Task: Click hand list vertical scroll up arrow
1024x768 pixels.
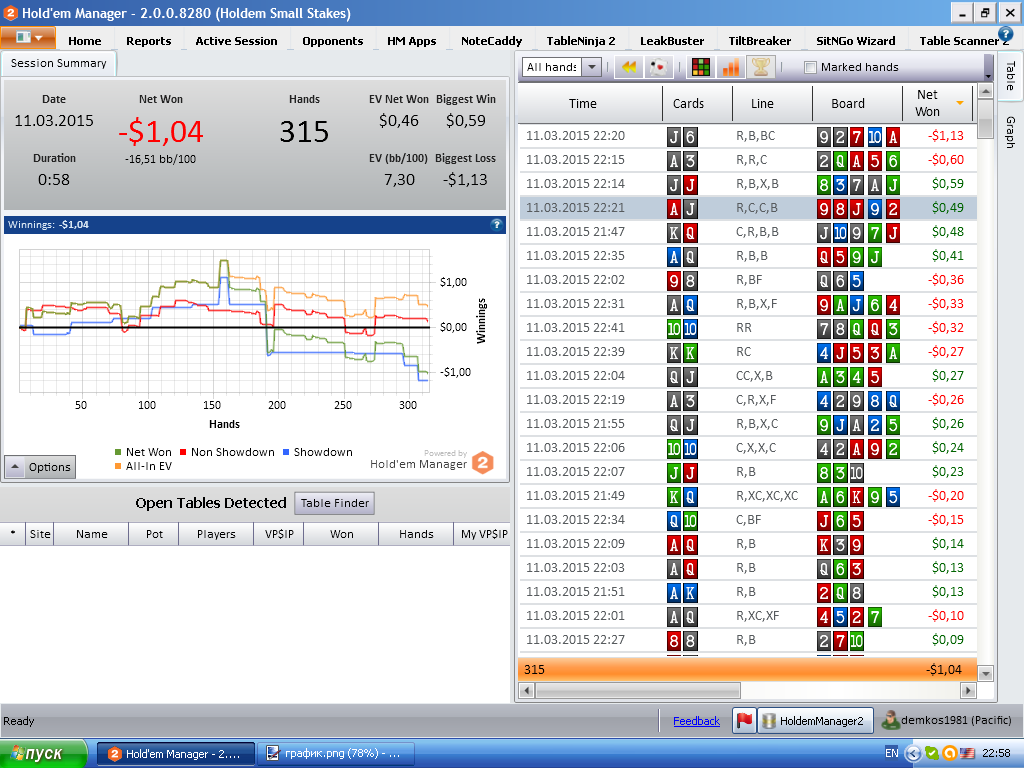Action: (x=985, y=92)
